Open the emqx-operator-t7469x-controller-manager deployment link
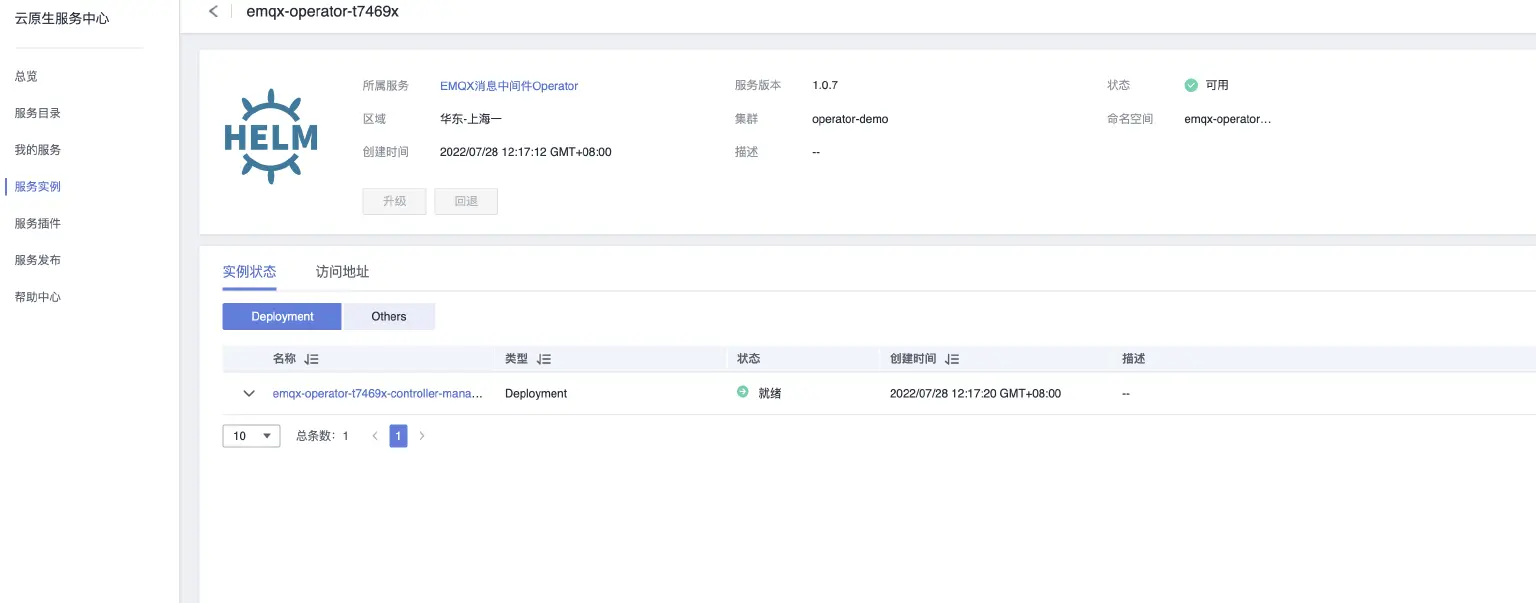Screen dimensions: 1536x603 click(377, 394)
